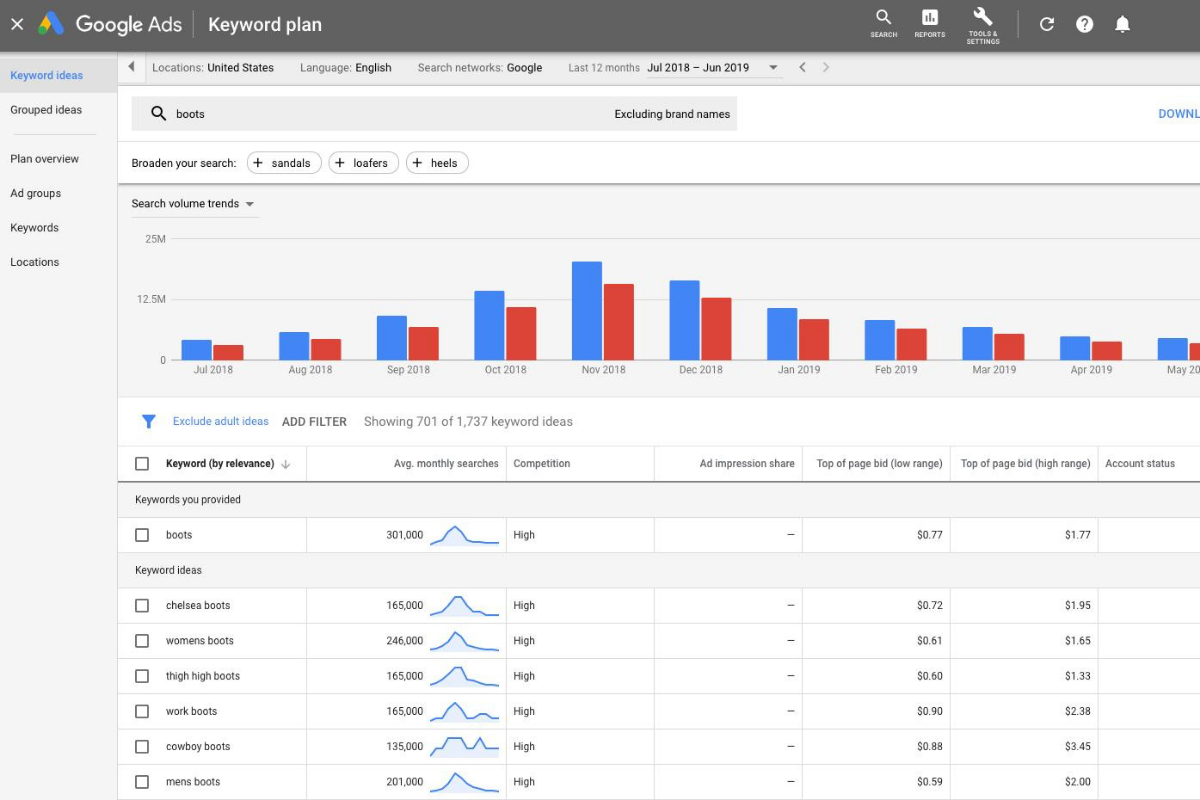
Task: Change Locations: United States setting
Action: click(213, 68)
